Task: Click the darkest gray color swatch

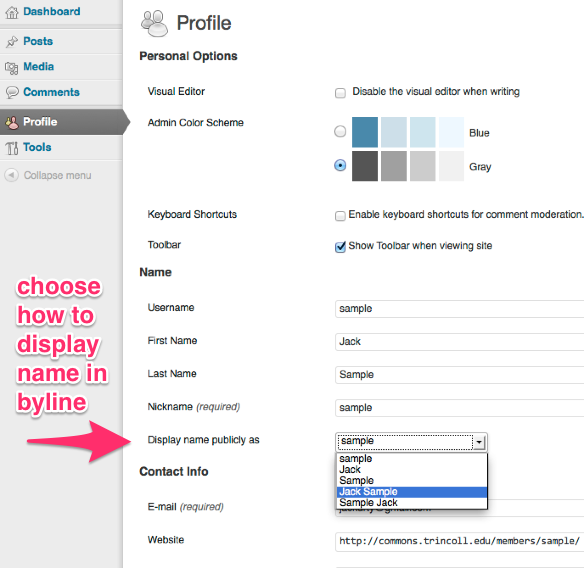Action: pyautogui.click(x=365, y=166)
